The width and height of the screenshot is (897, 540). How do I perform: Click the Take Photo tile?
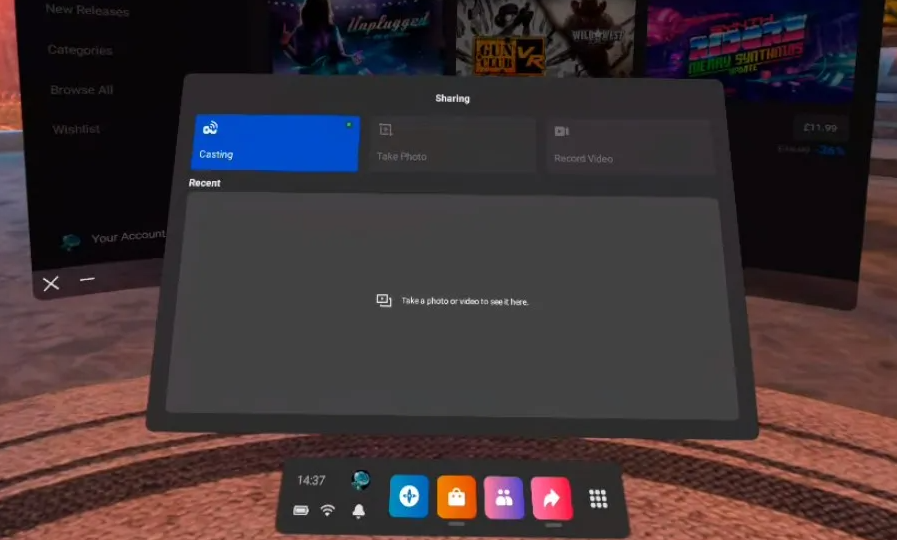(x=452, y=145)
